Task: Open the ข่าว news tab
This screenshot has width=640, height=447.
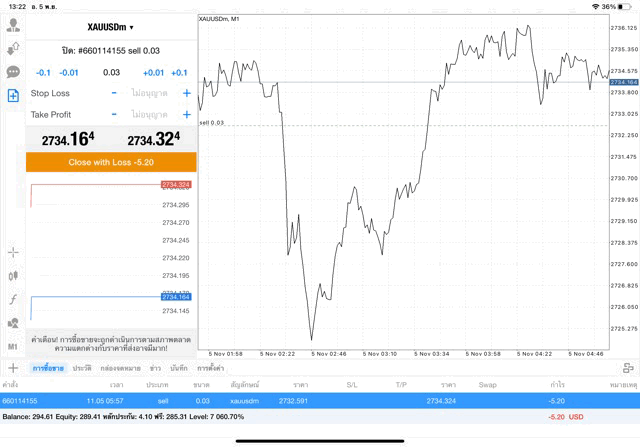Action: [x=155, y=369]
